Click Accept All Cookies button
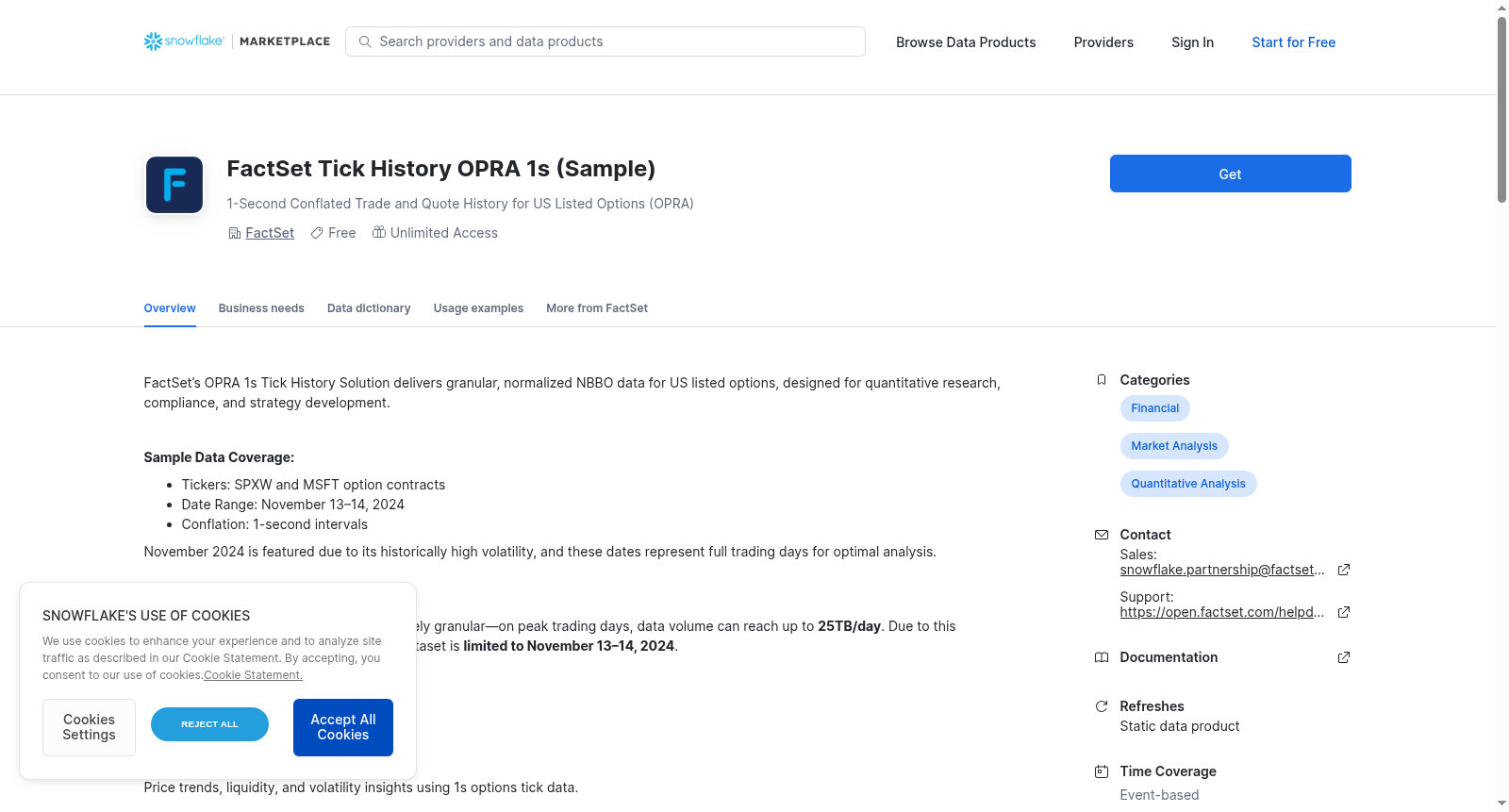This screenshot has height=812, width=1509. [343, 727]
